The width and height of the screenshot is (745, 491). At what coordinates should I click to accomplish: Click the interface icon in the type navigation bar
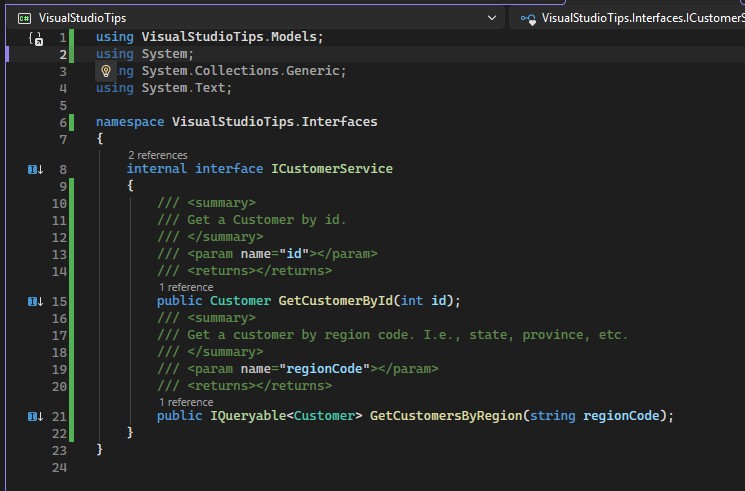(528, 19)
